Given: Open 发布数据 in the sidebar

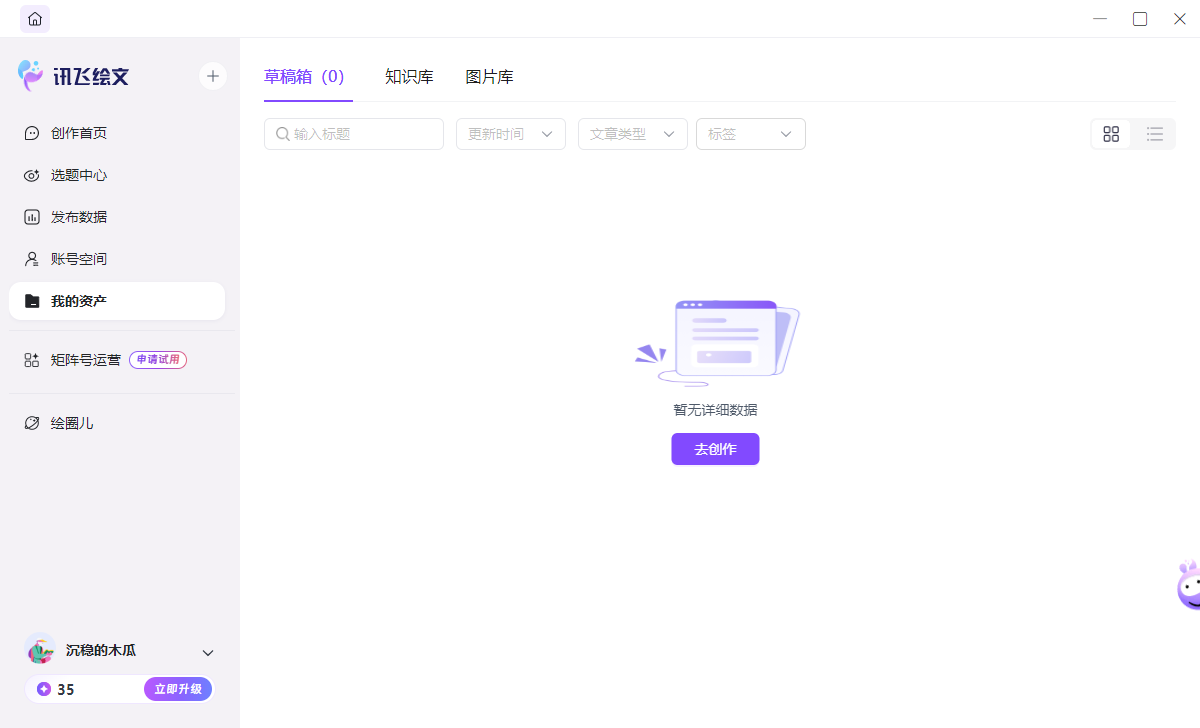Looking at the screenshot, I should click(x=117, y=217).
